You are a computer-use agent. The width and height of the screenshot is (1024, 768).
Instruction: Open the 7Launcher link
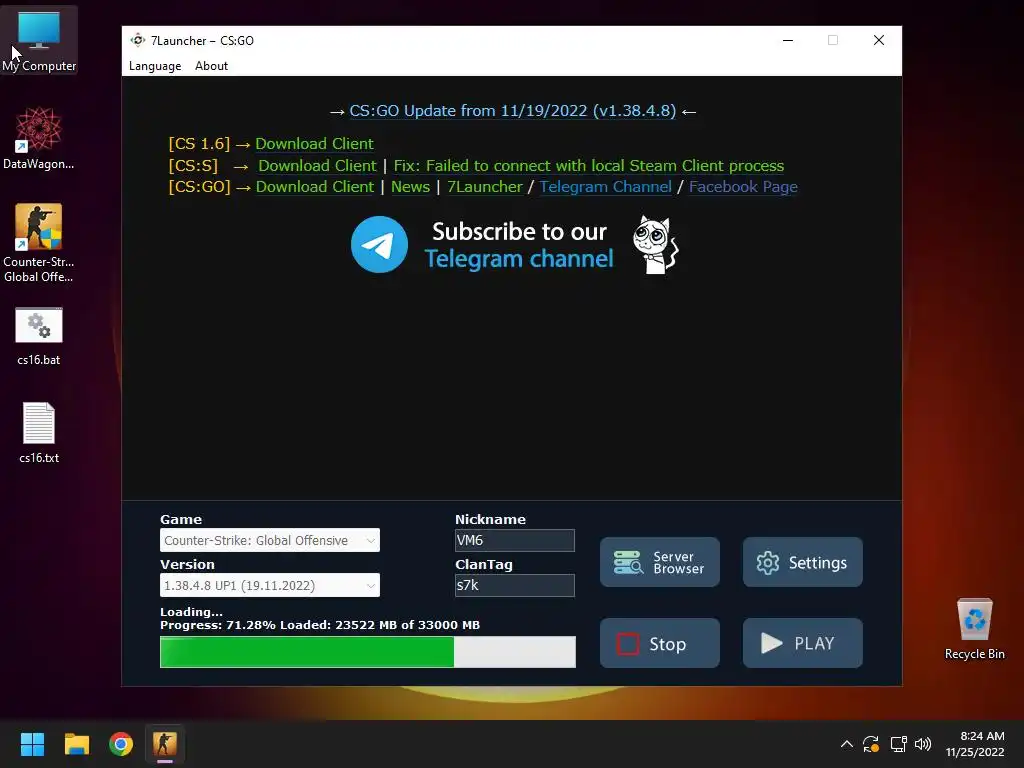click(x=485, y=187)
